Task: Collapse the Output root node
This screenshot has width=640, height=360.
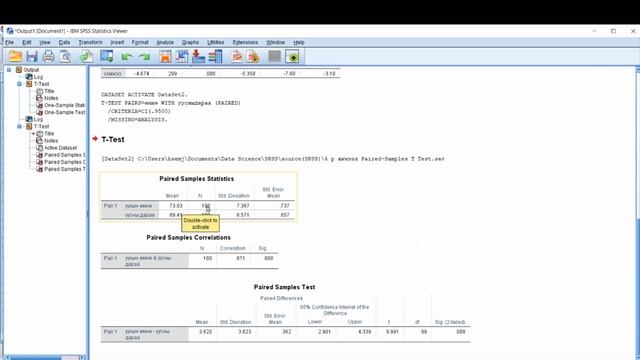Action: (9, 70)
